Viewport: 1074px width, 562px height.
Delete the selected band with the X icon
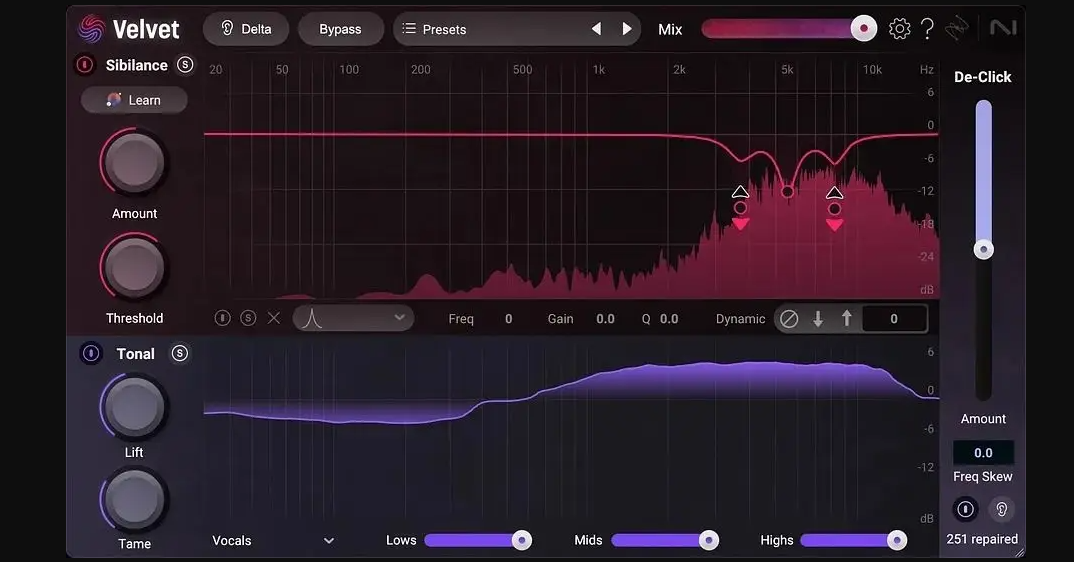tap(274, 318)
